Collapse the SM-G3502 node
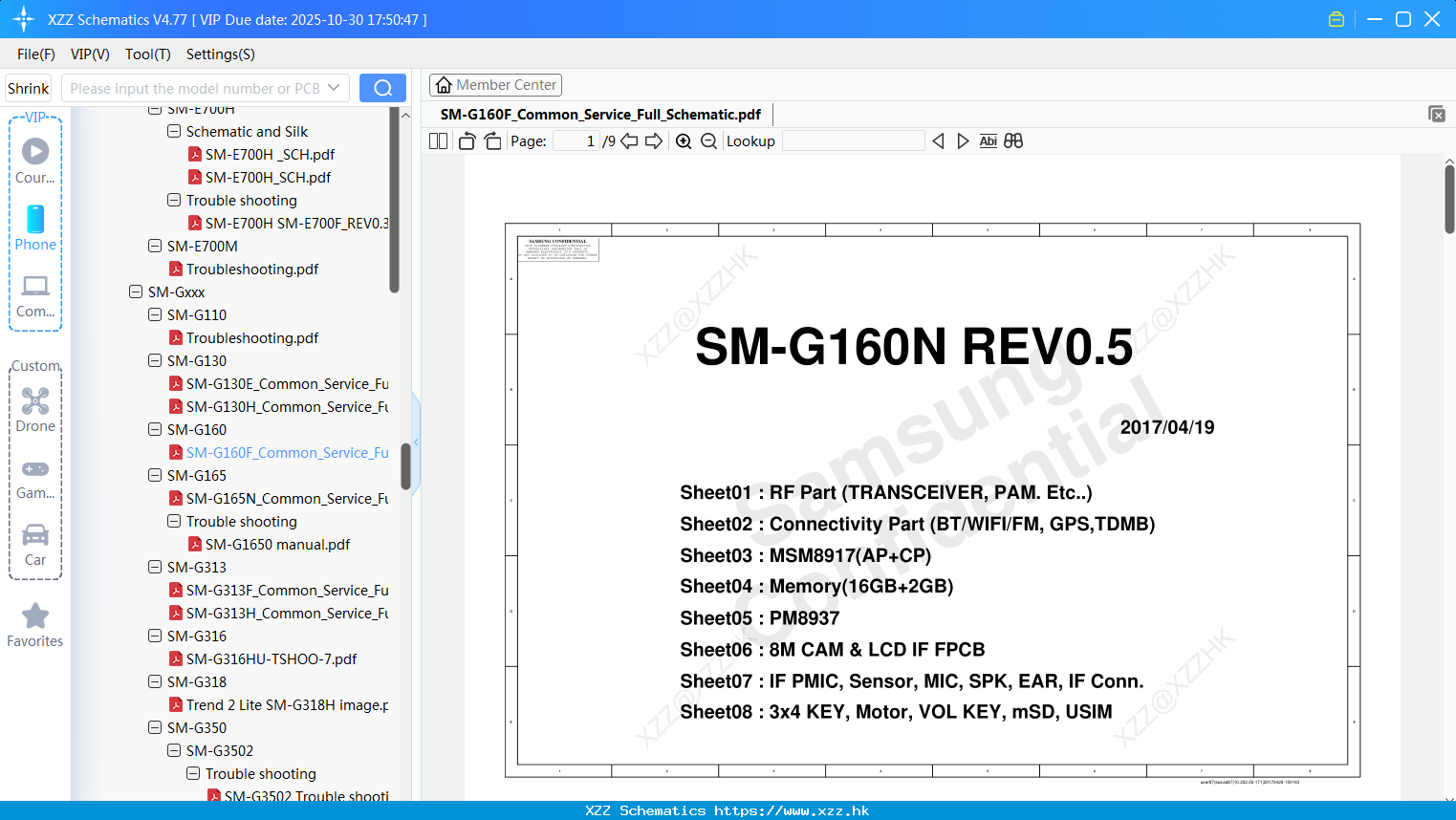Image resolution: width=1456 pixels, height=820 pixels. click(174, 750)
